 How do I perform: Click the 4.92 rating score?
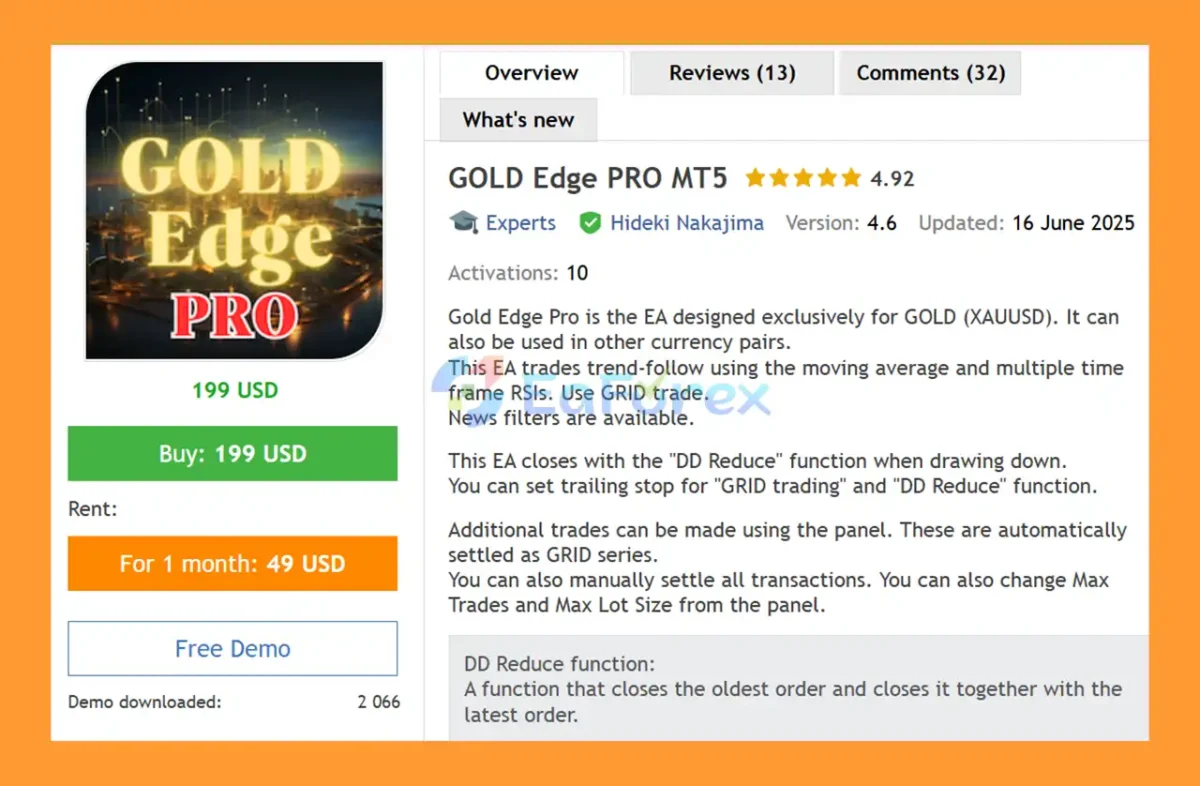(x=892, y=180)
